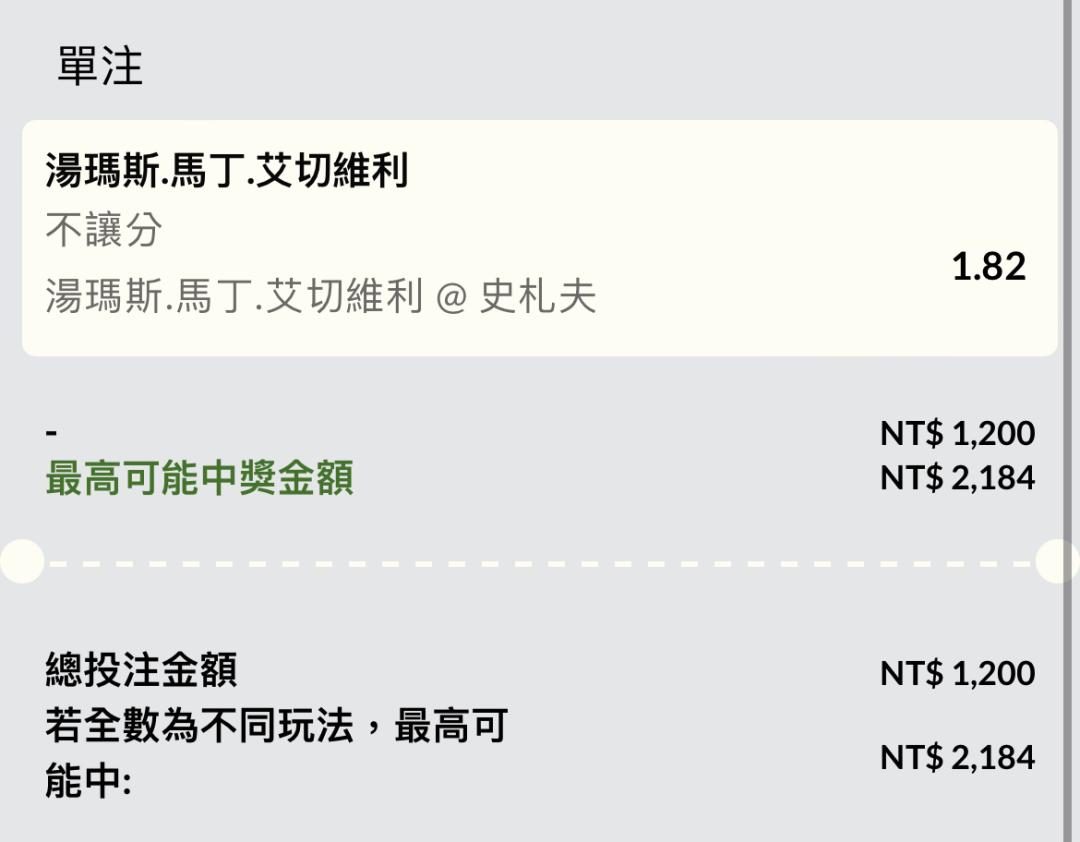Click the 單注 section heading
This screenshot has width=1080, height=842.
100,67
